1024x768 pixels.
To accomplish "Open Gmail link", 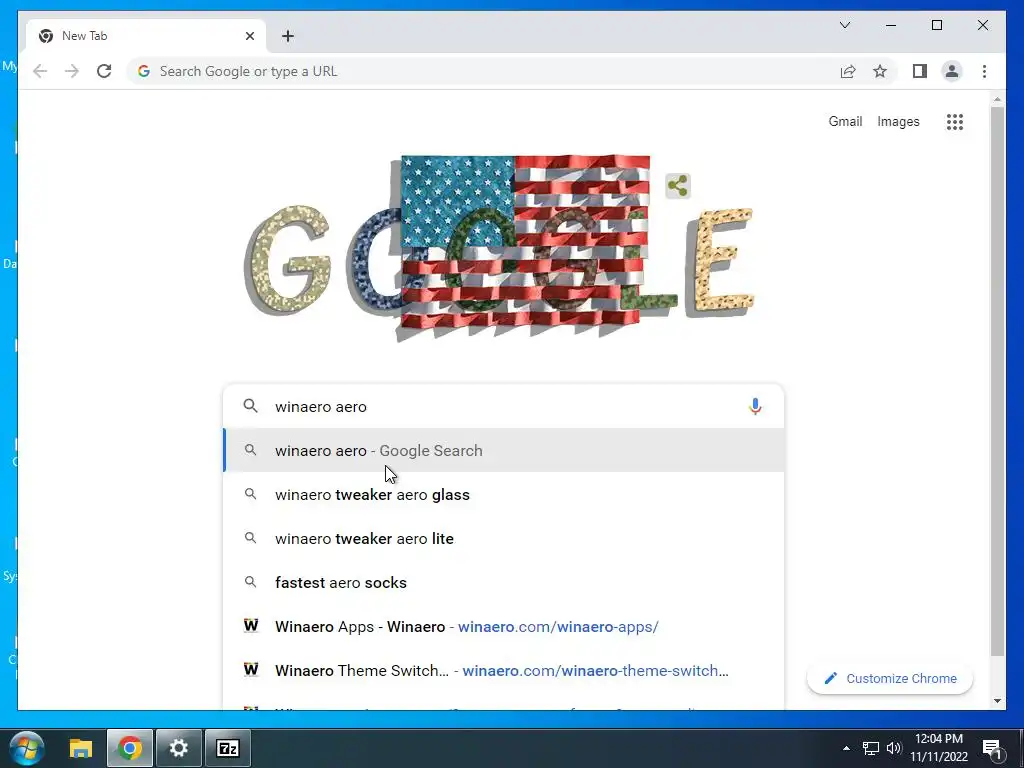I will [x=845, y=121].
